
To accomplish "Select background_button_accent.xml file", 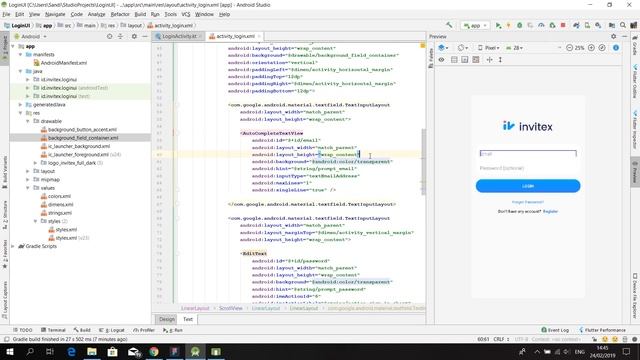I will (x=78, y=129).
